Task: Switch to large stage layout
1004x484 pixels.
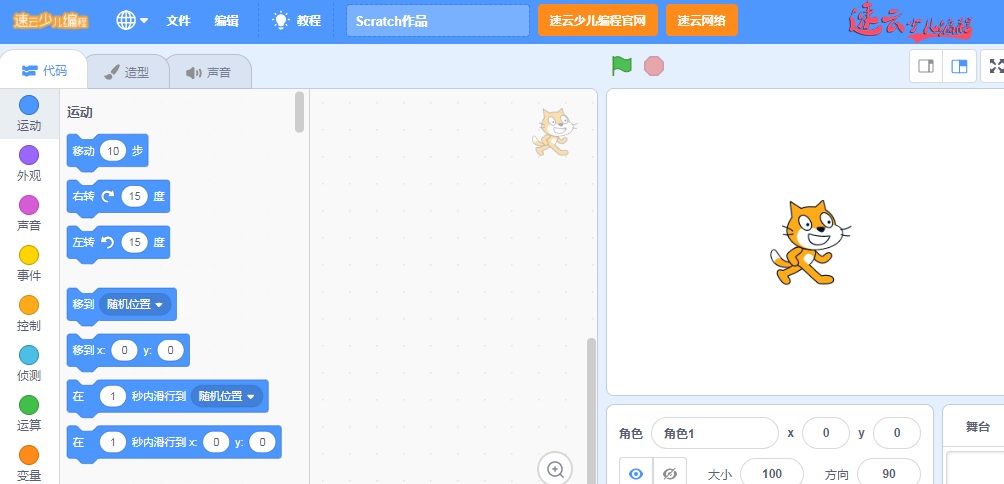Action: pyautogui.click(x=959, y=66)
